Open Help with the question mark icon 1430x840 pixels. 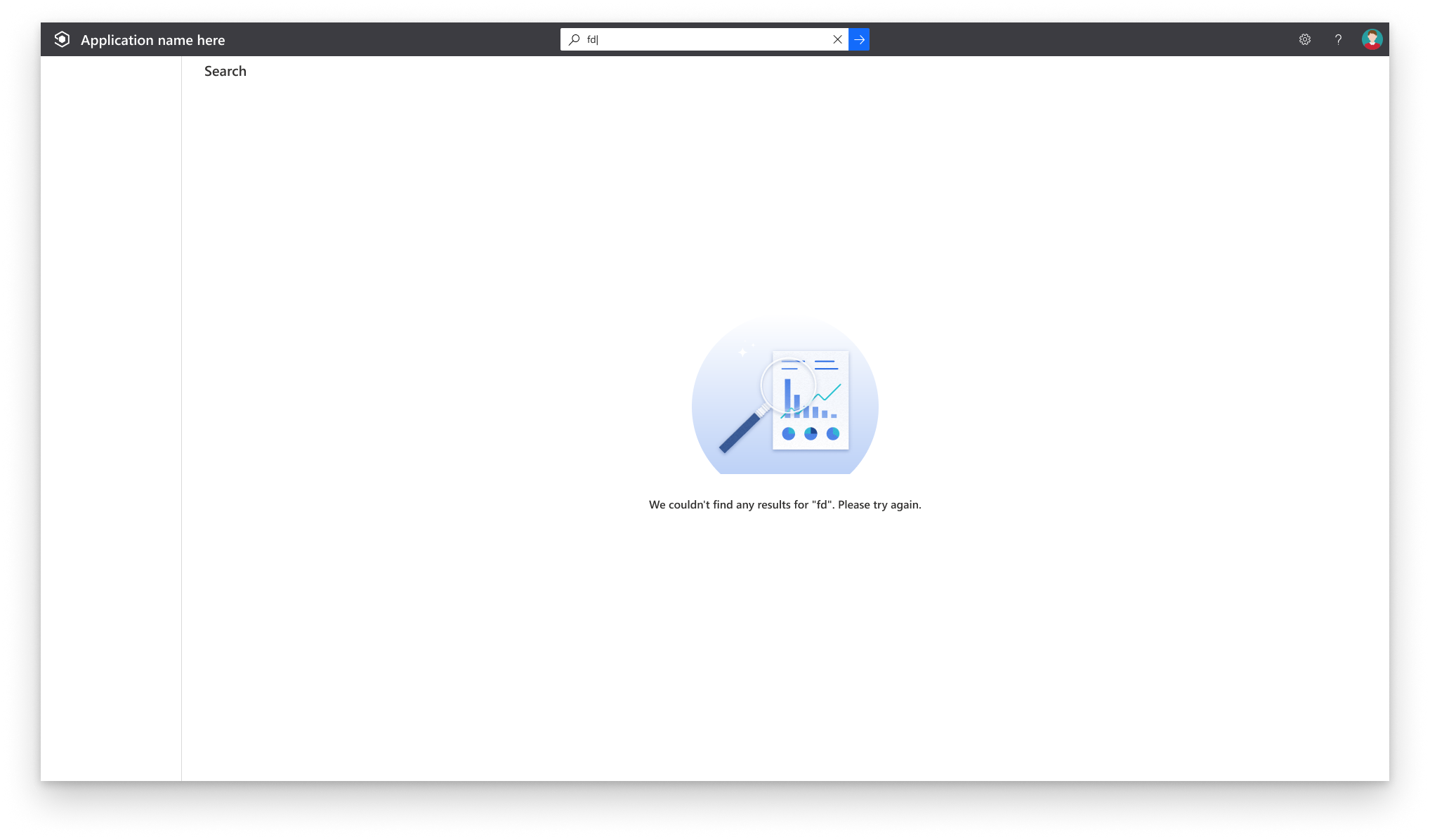tap(1338, 39)
